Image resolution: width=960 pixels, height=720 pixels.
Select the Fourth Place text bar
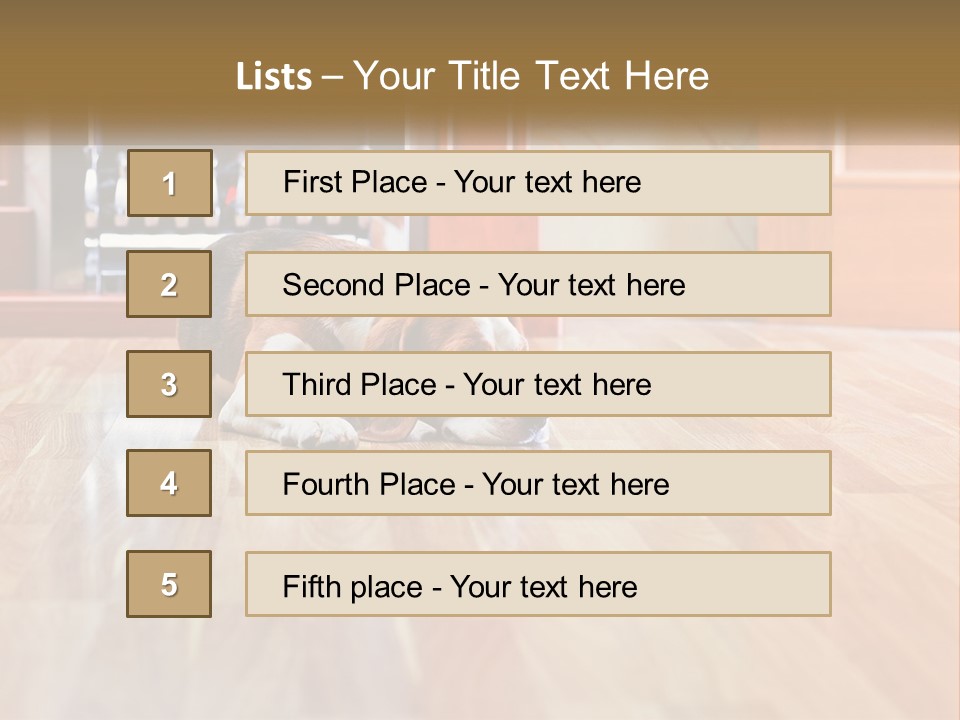pyautogui.click(x=538, y=483)
